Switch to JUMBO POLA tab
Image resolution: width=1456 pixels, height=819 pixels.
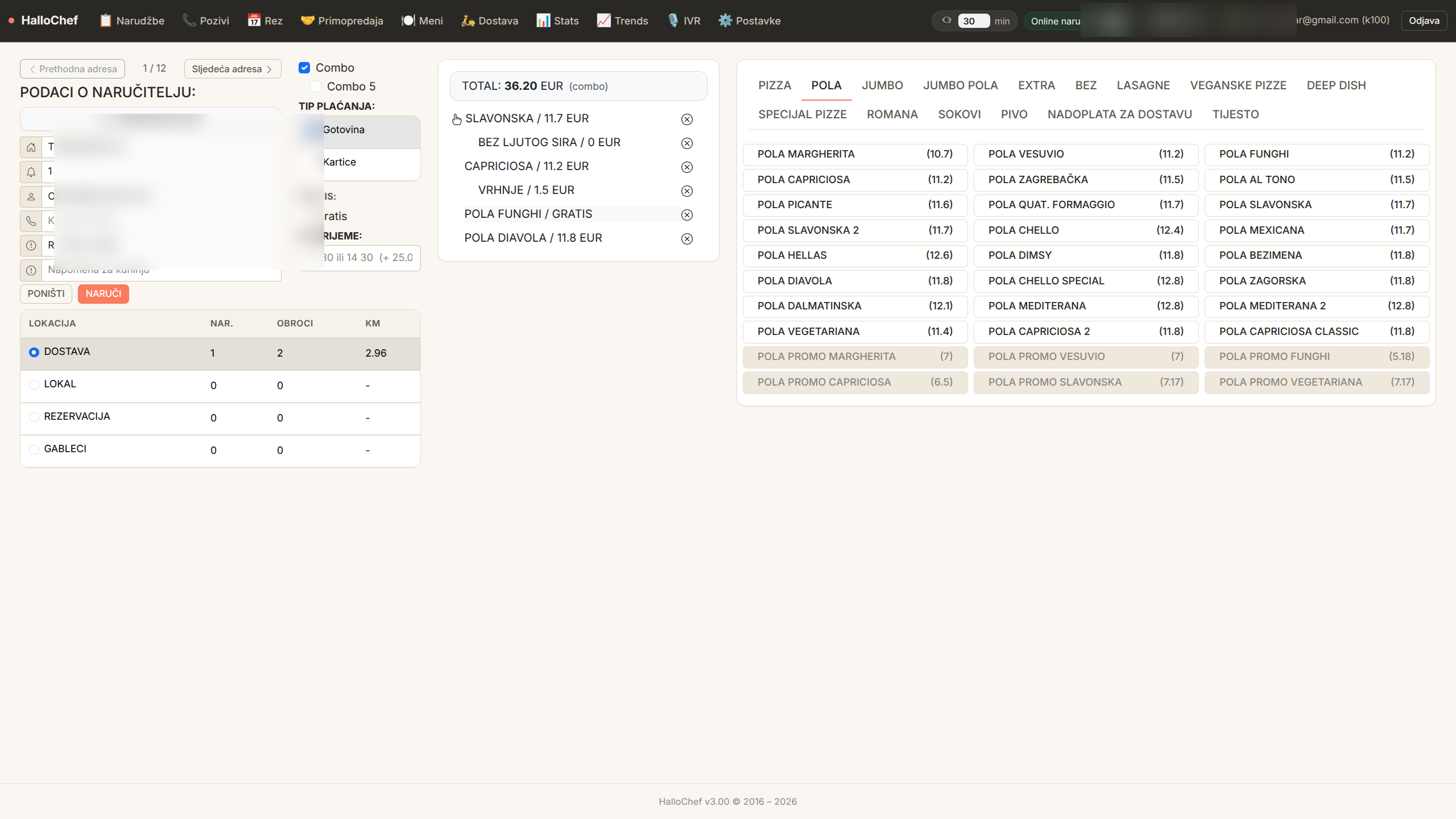(960, 85)
